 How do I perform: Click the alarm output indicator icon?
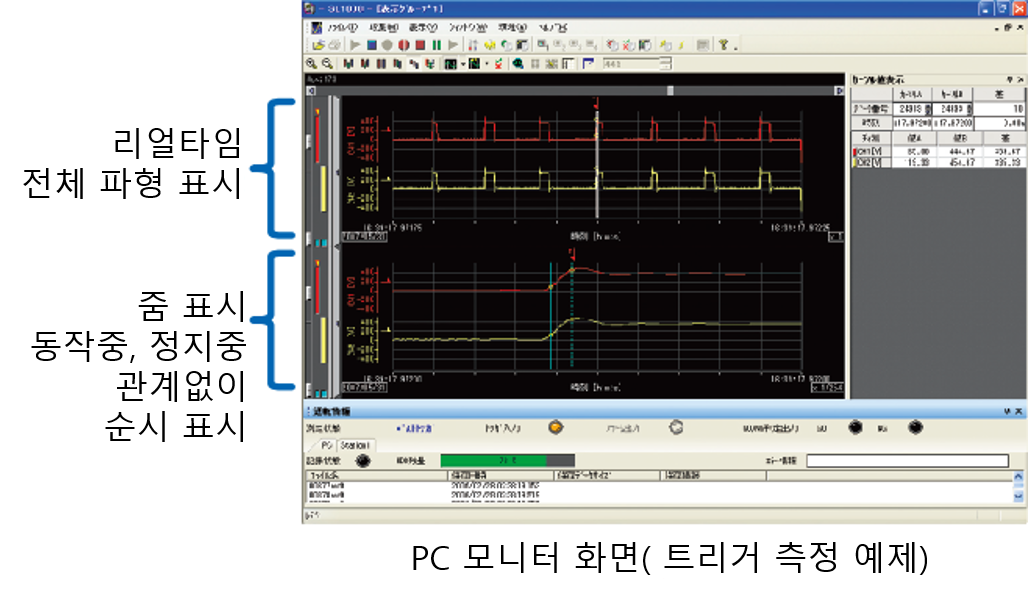coord(676,428)
